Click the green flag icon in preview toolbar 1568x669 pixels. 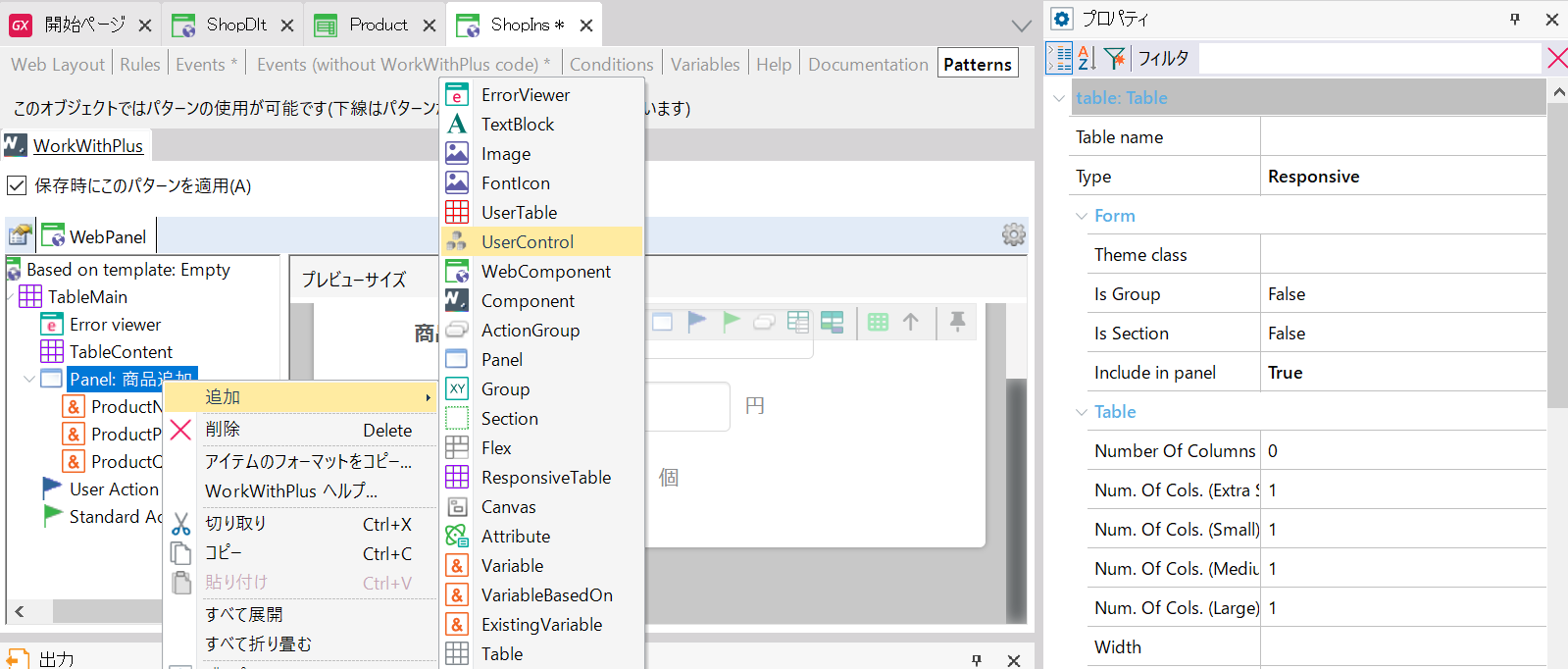tap(731, 322)
